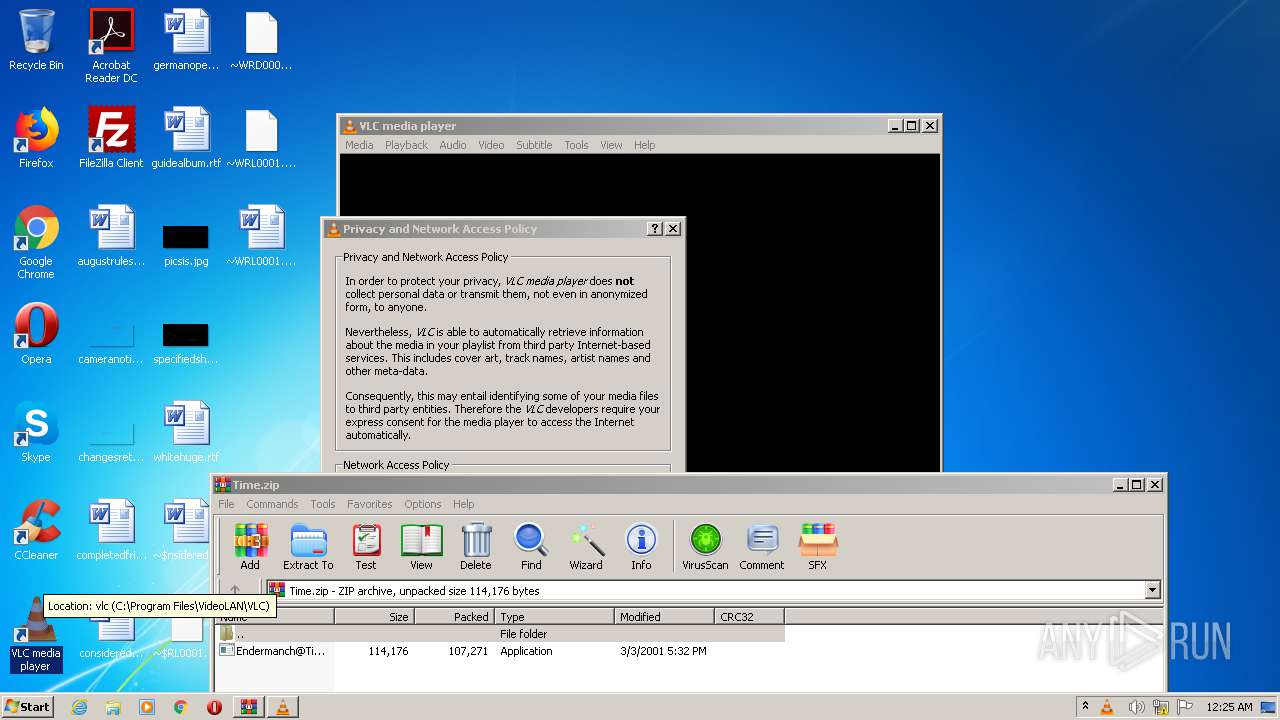
Task: Select the Opera desktop shortcut
Action: 36,334
